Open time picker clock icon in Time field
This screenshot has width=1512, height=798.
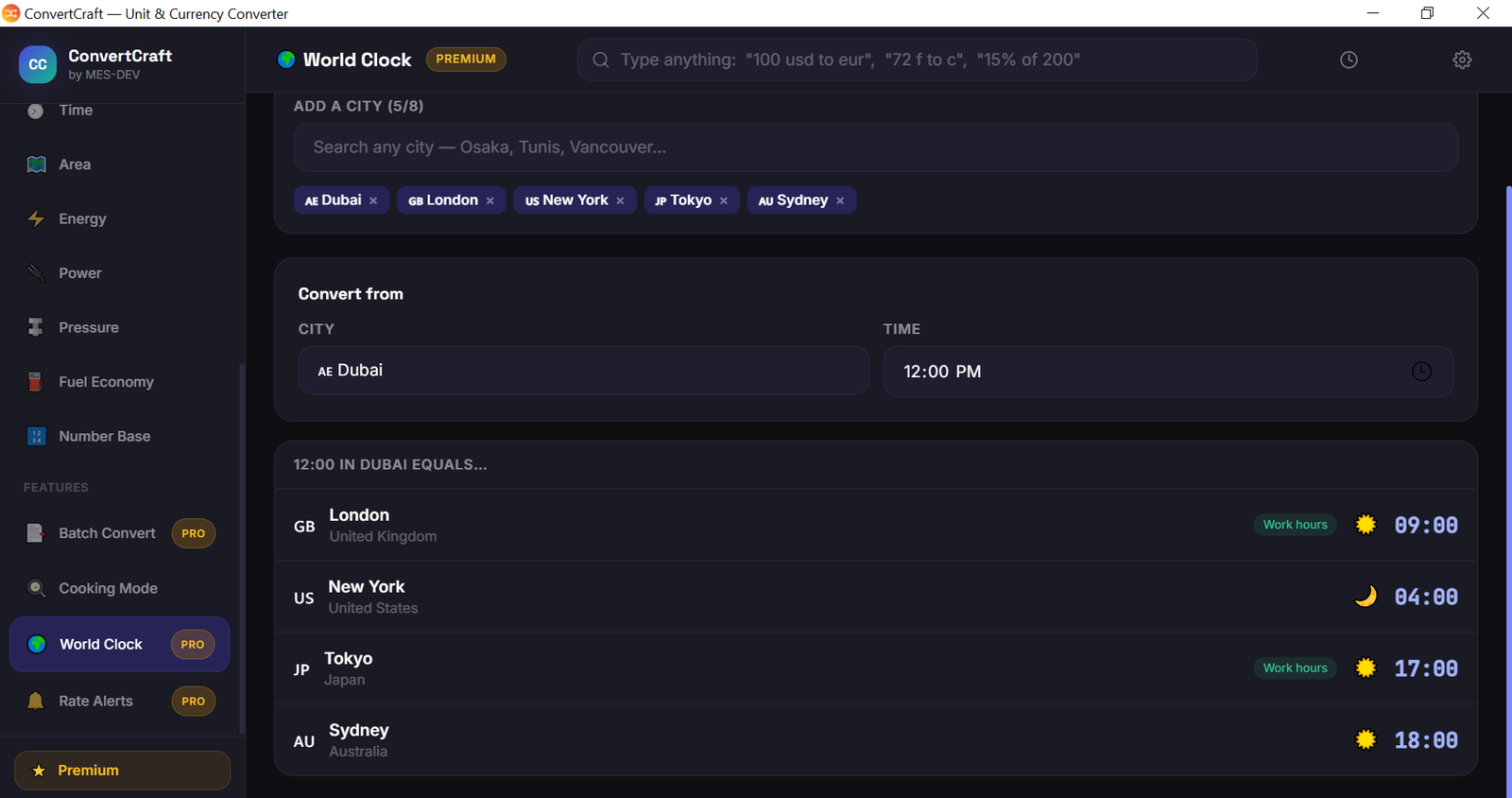1421,372
